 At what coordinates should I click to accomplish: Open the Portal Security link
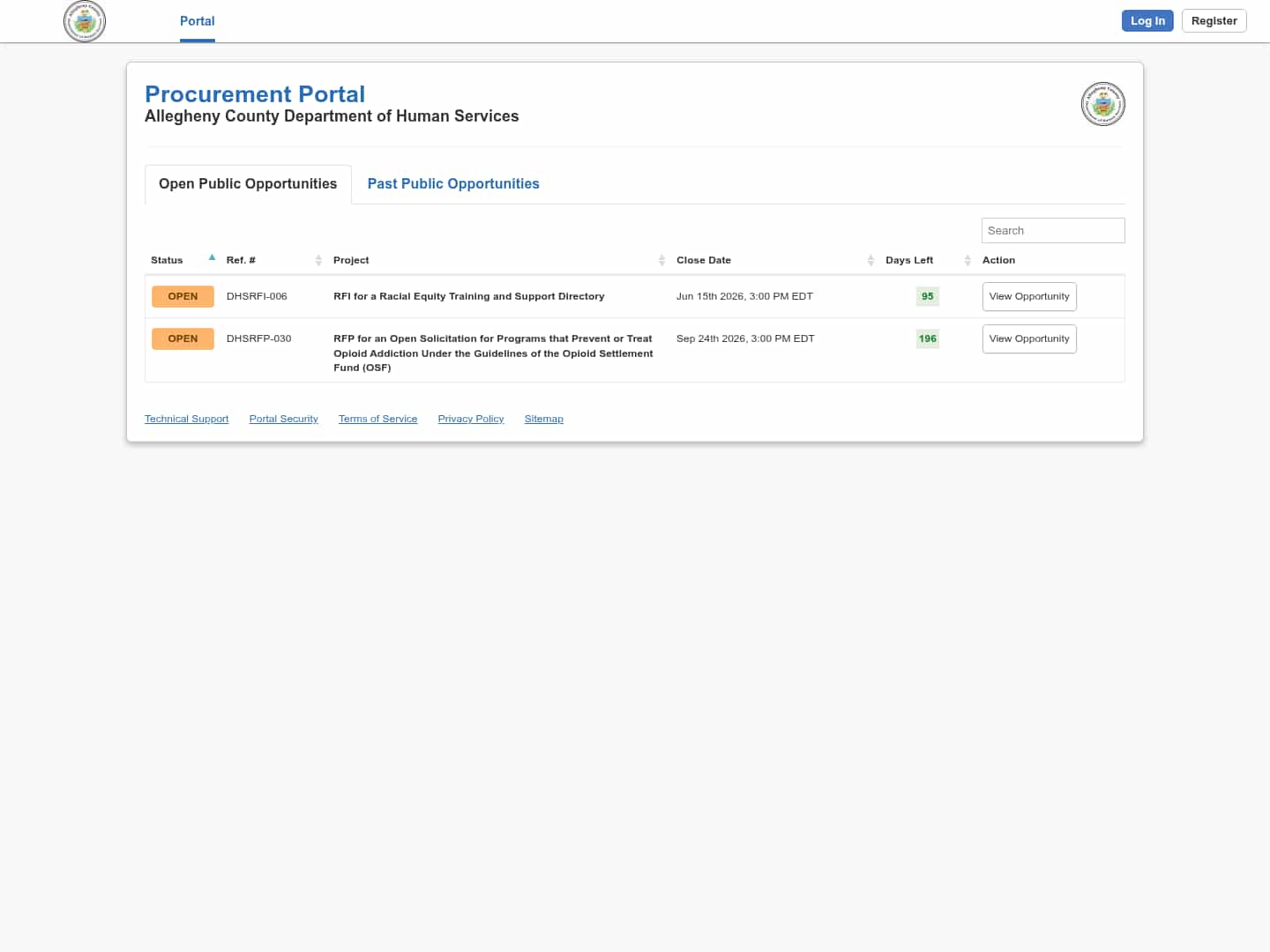point(283,420)
